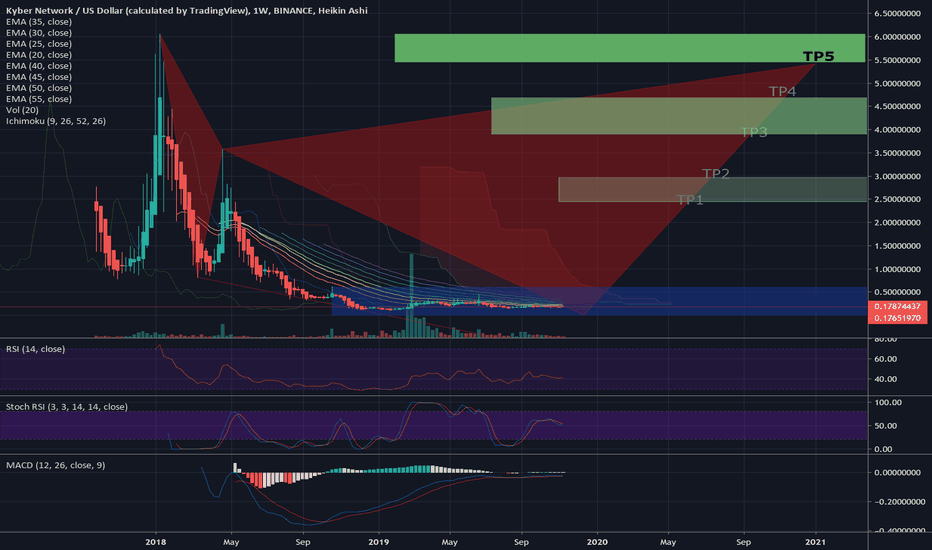The width and height of the screenshot is (932, 550).
Task: Select the 'EMA (55, close)' indicator label
Action: [39, 99]
